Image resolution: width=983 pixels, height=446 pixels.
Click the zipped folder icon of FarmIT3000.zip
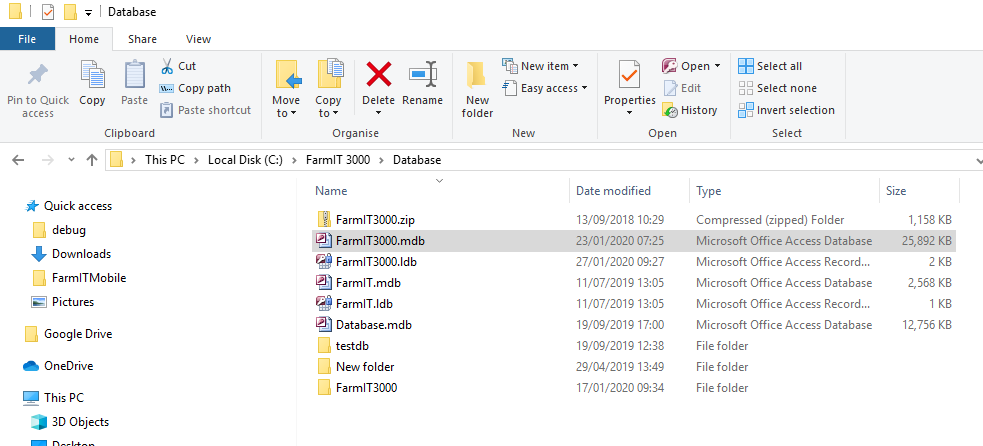pyautogui.click(x=323, y=220)
